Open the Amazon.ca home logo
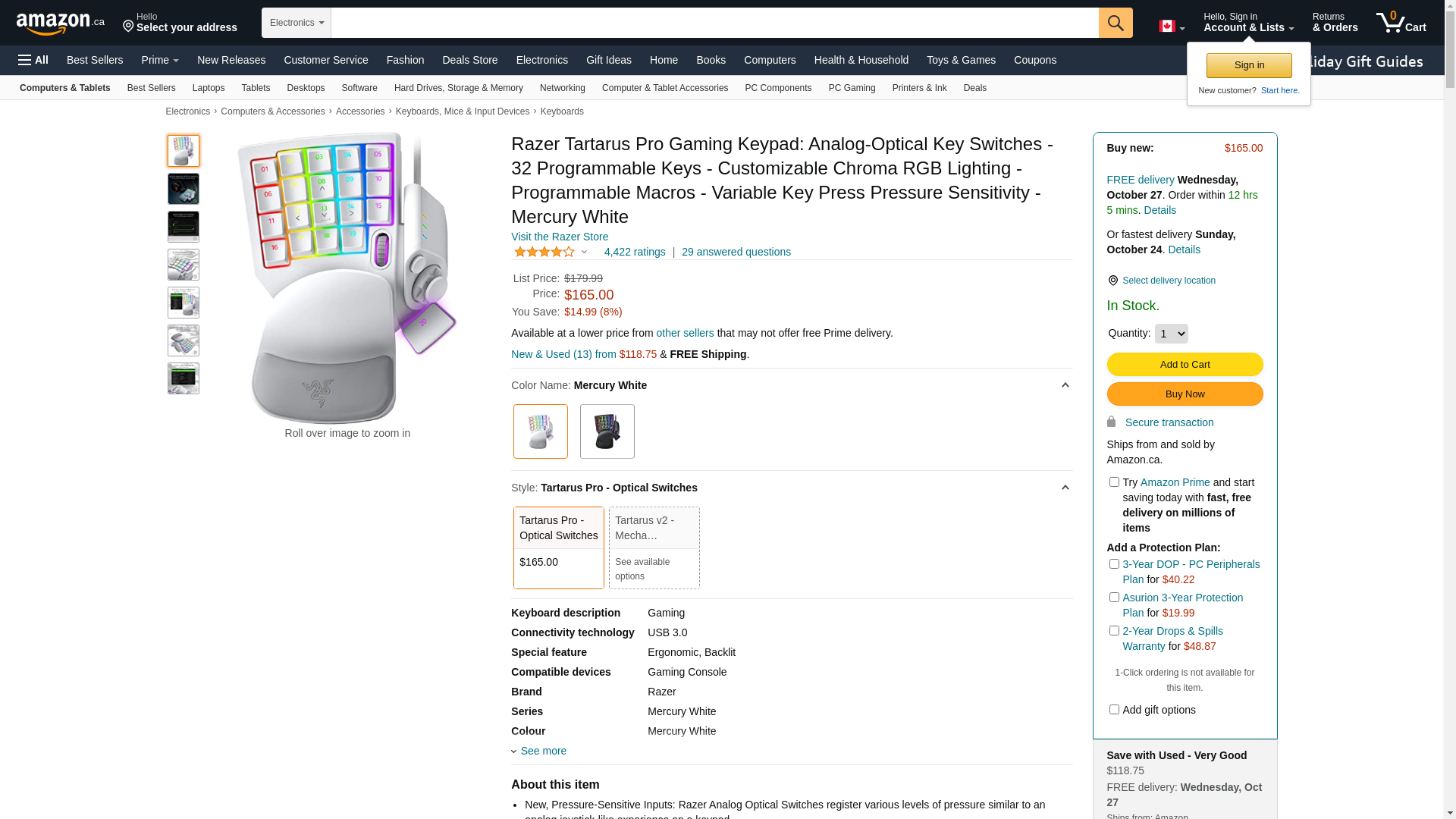1456x819 pixels. click(61, 24)
